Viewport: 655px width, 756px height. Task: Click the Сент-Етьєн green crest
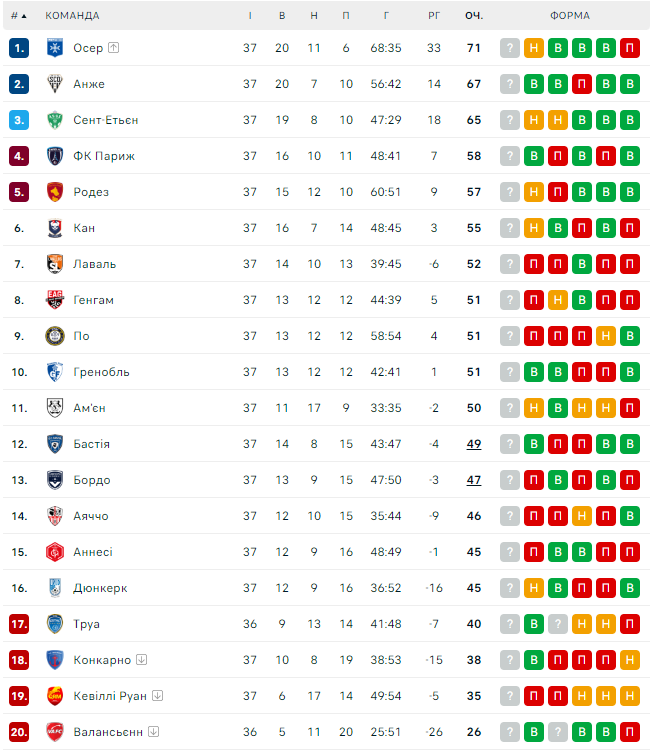(55, 120)
